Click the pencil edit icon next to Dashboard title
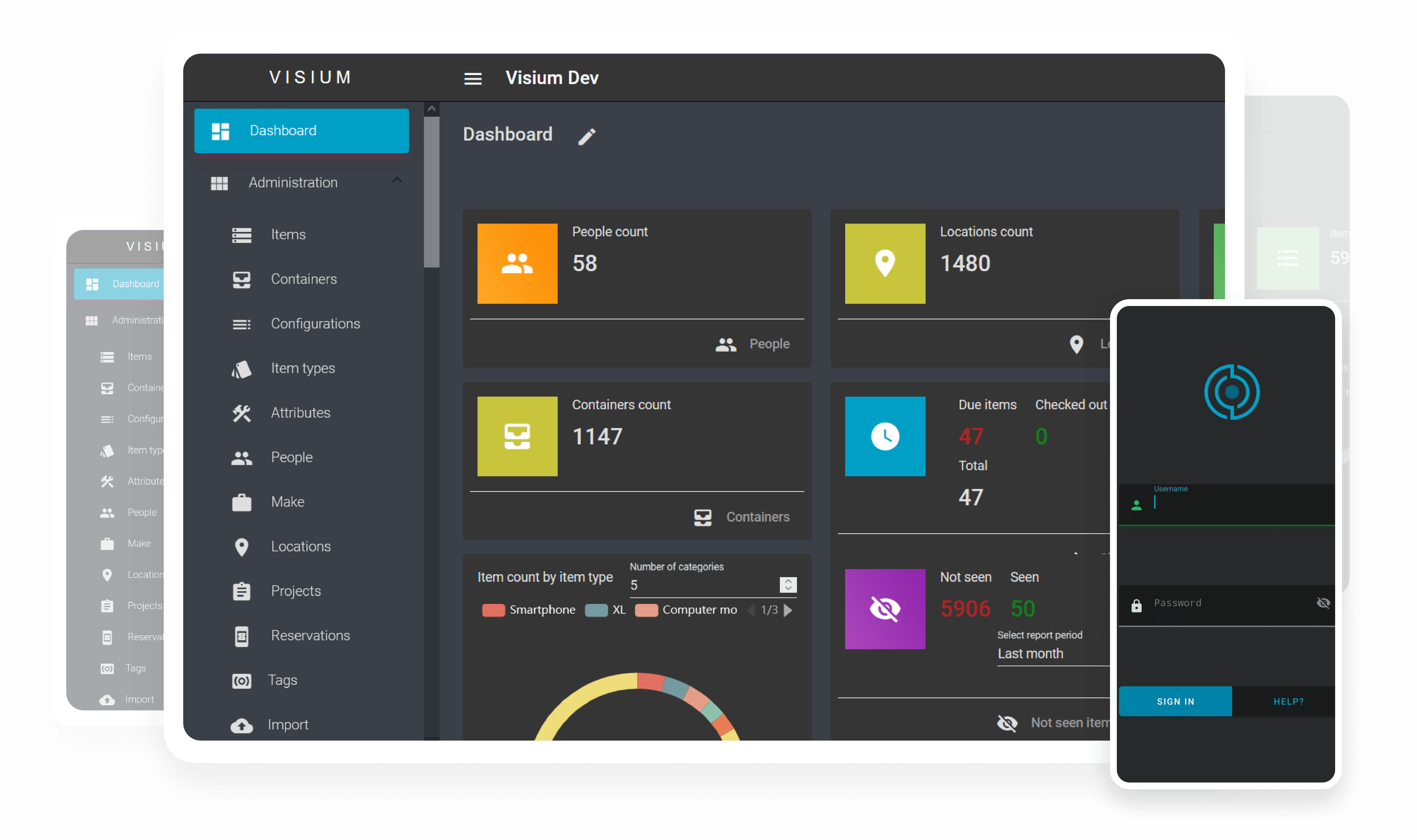The height and width of the screenshot is (840, 1417). (587, 136)
